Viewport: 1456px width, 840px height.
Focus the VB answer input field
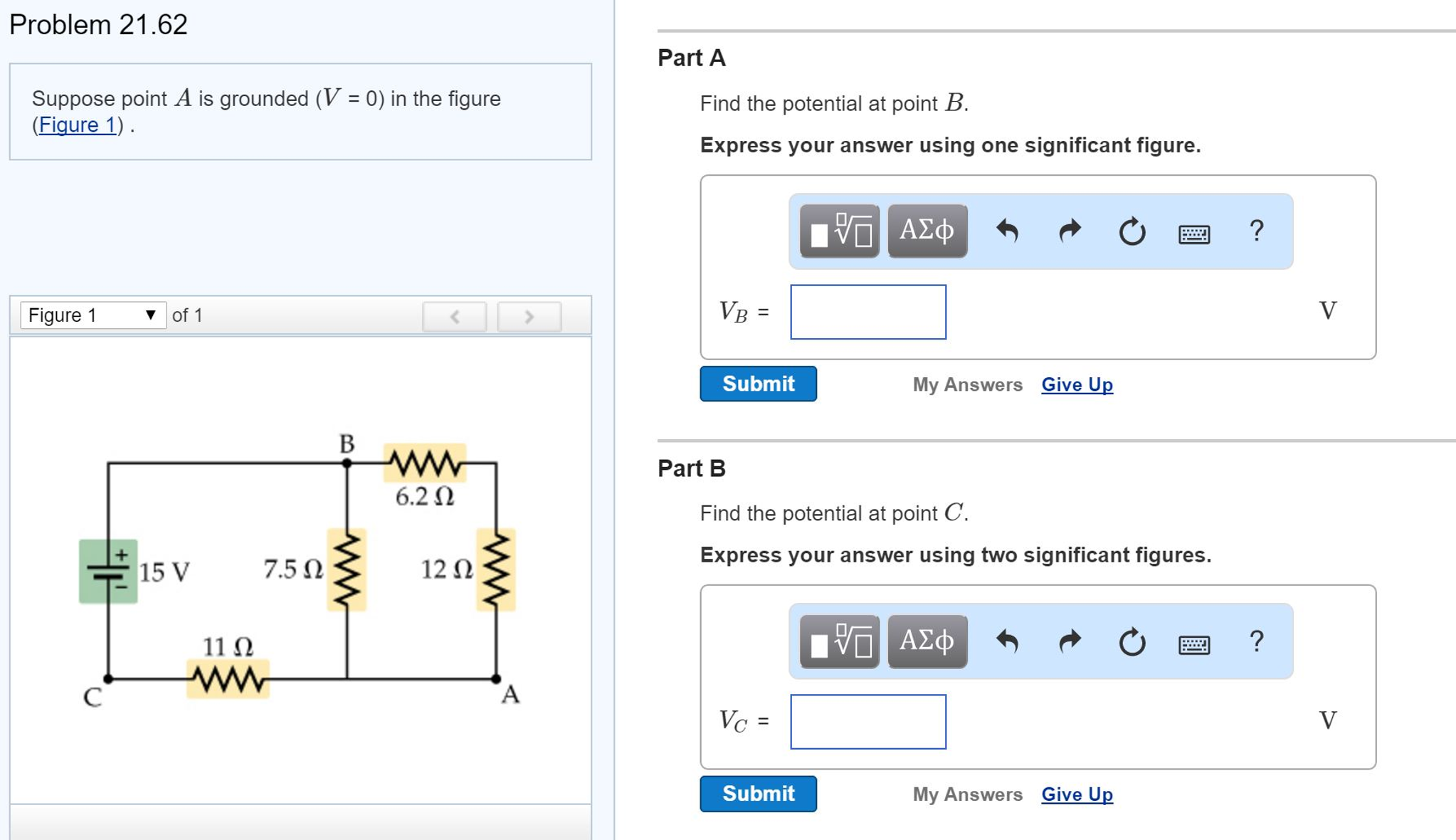(868, 312)
